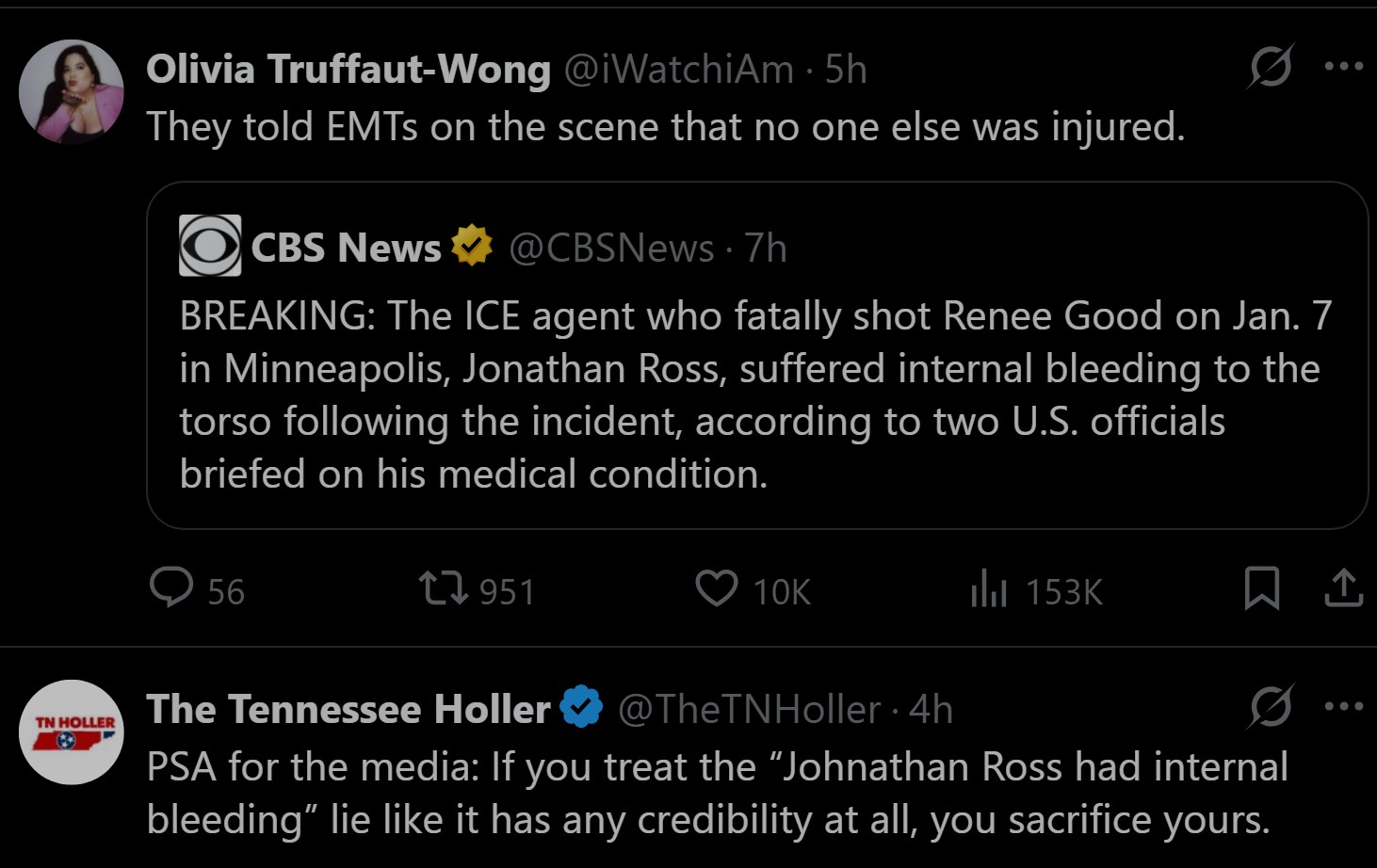Screen dimensions: 1377x868
Task: Click Grok icon on Olivia's post
Action: click(x=1271, y=67)
